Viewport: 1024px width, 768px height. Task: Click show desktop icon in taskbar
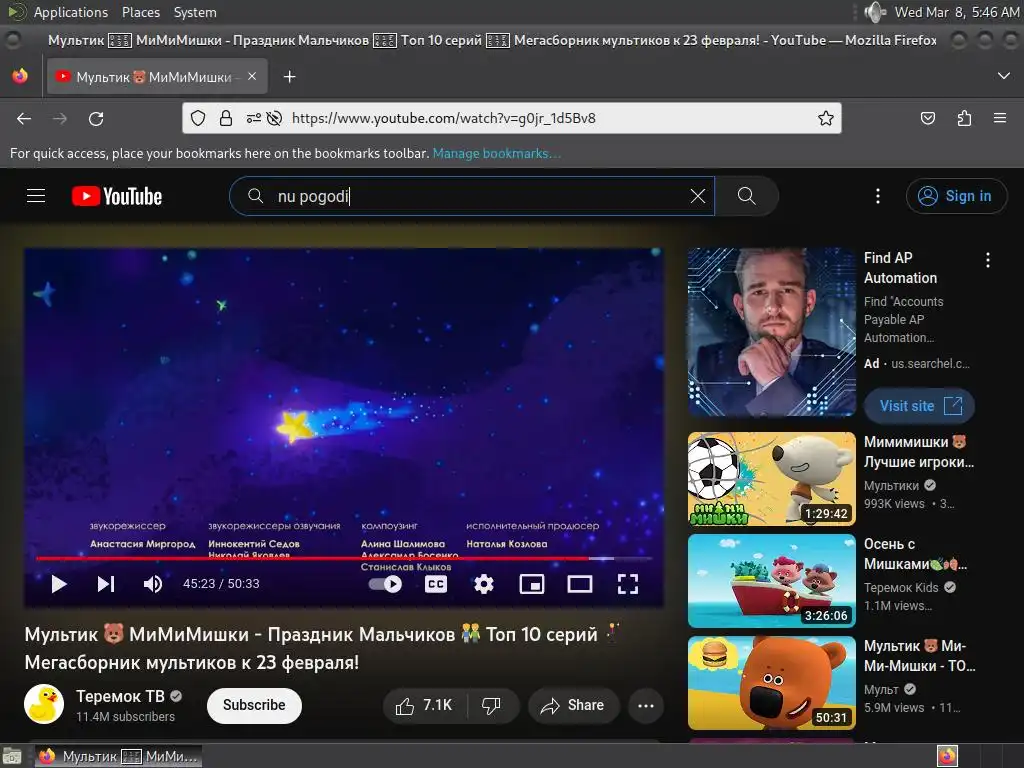click(x=12, y=756)
